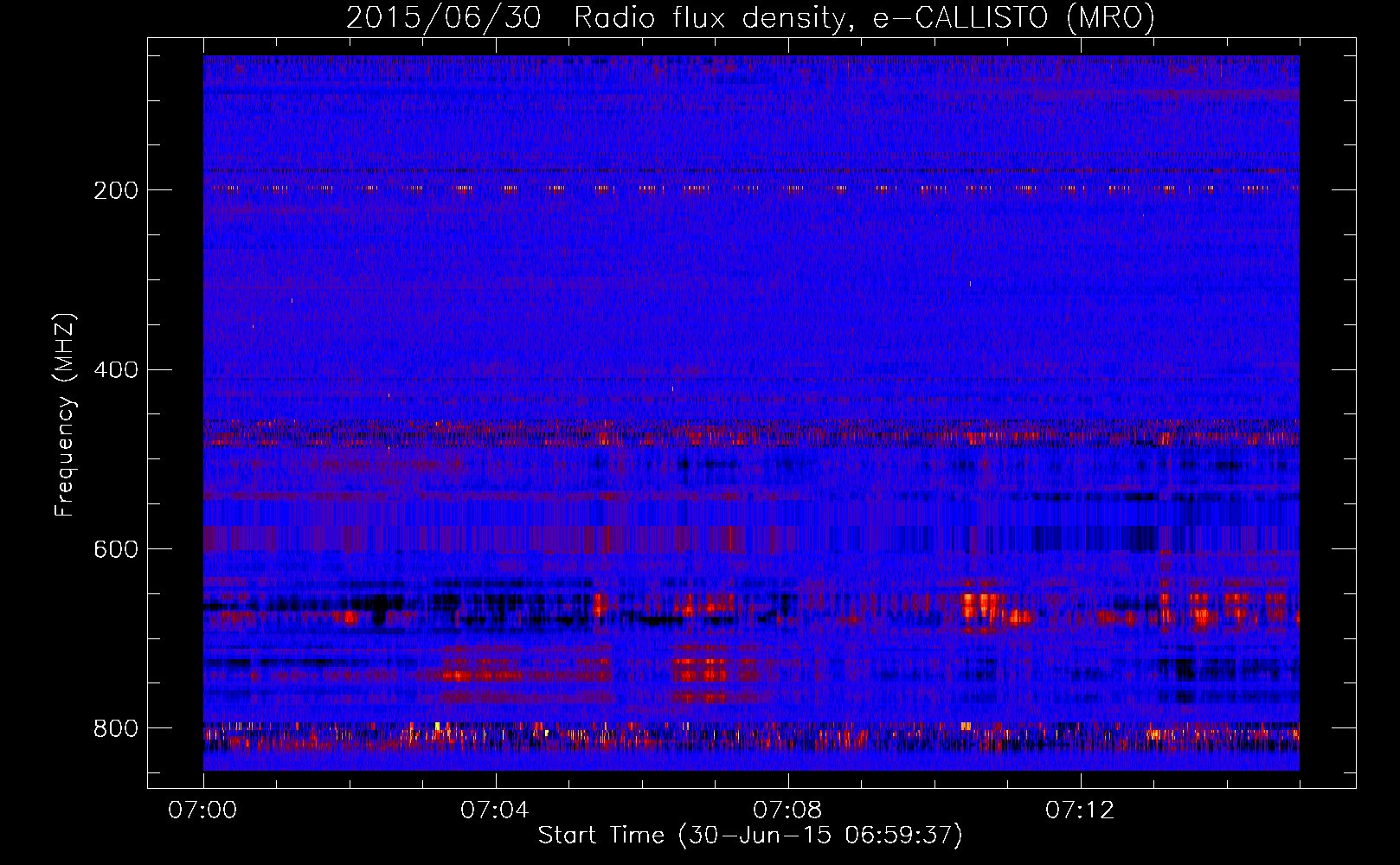
Task: Click the 07:08 time tick label
Action: [x=787, y=811]
